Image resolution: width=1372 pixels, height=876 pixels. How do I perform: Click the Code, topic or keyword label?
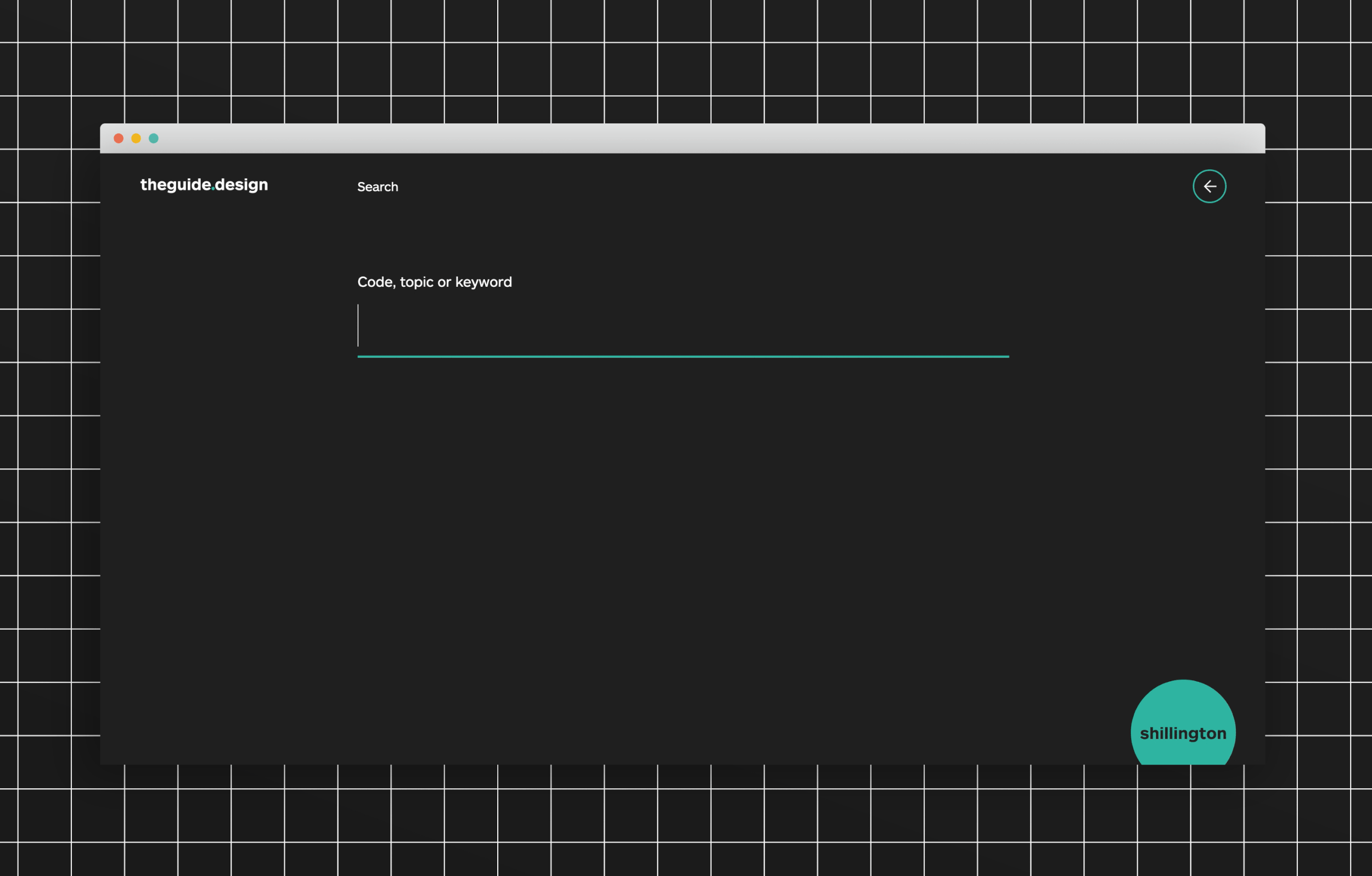tap(435, 281)
